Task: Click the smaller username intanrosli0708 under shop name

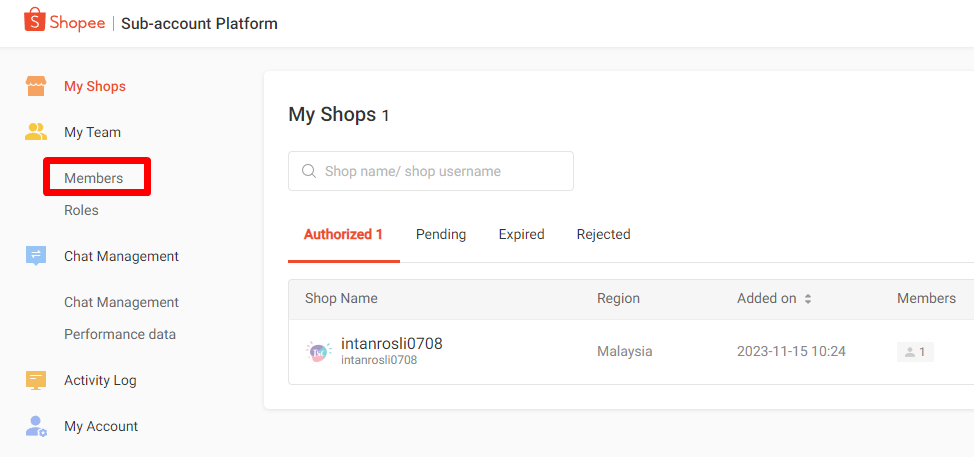Action: tap(379, 360)
